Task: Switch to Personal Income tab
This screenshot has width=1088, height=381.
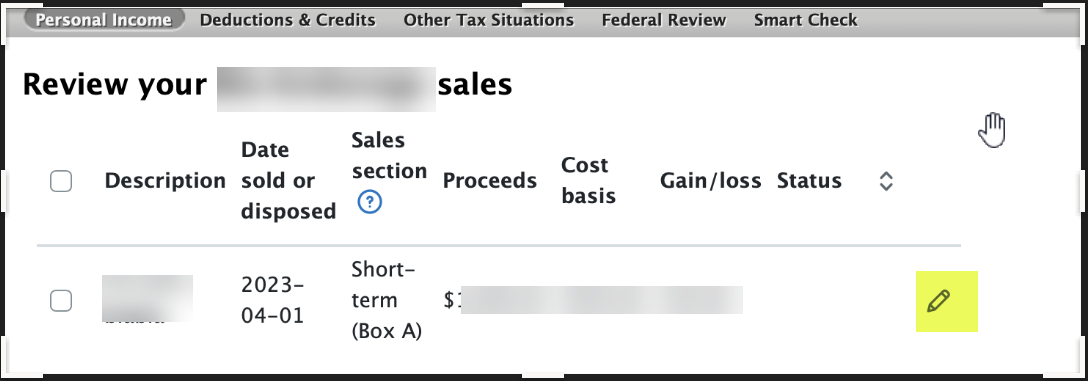Action: coord(103,20)
